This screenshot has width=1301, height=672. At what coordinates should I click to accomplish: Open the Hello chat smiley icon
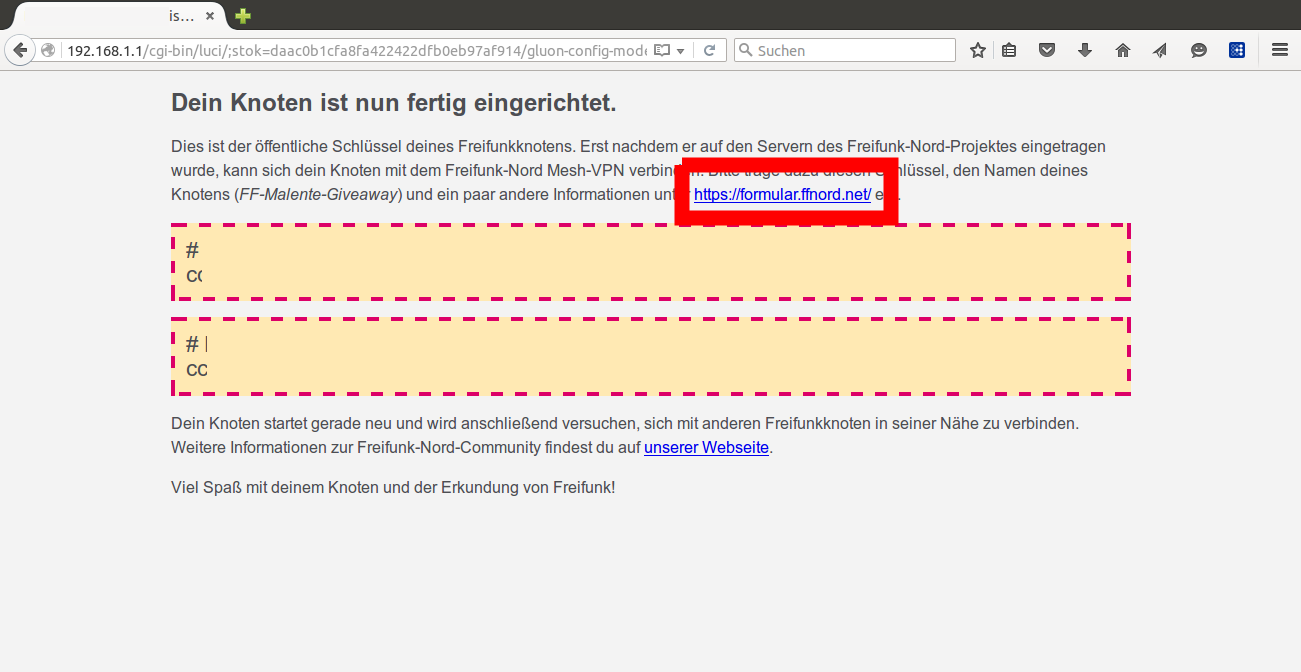(1198, 50)
